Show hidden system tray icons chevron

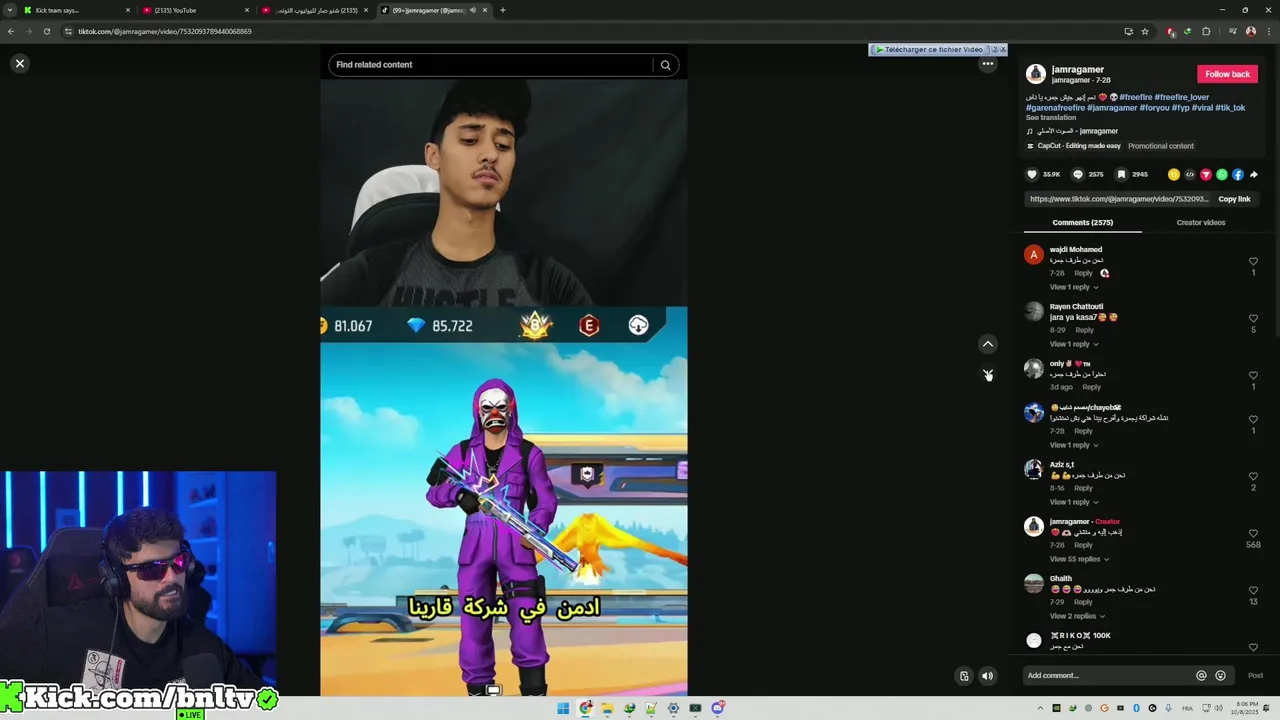(x=1040, y=708)
